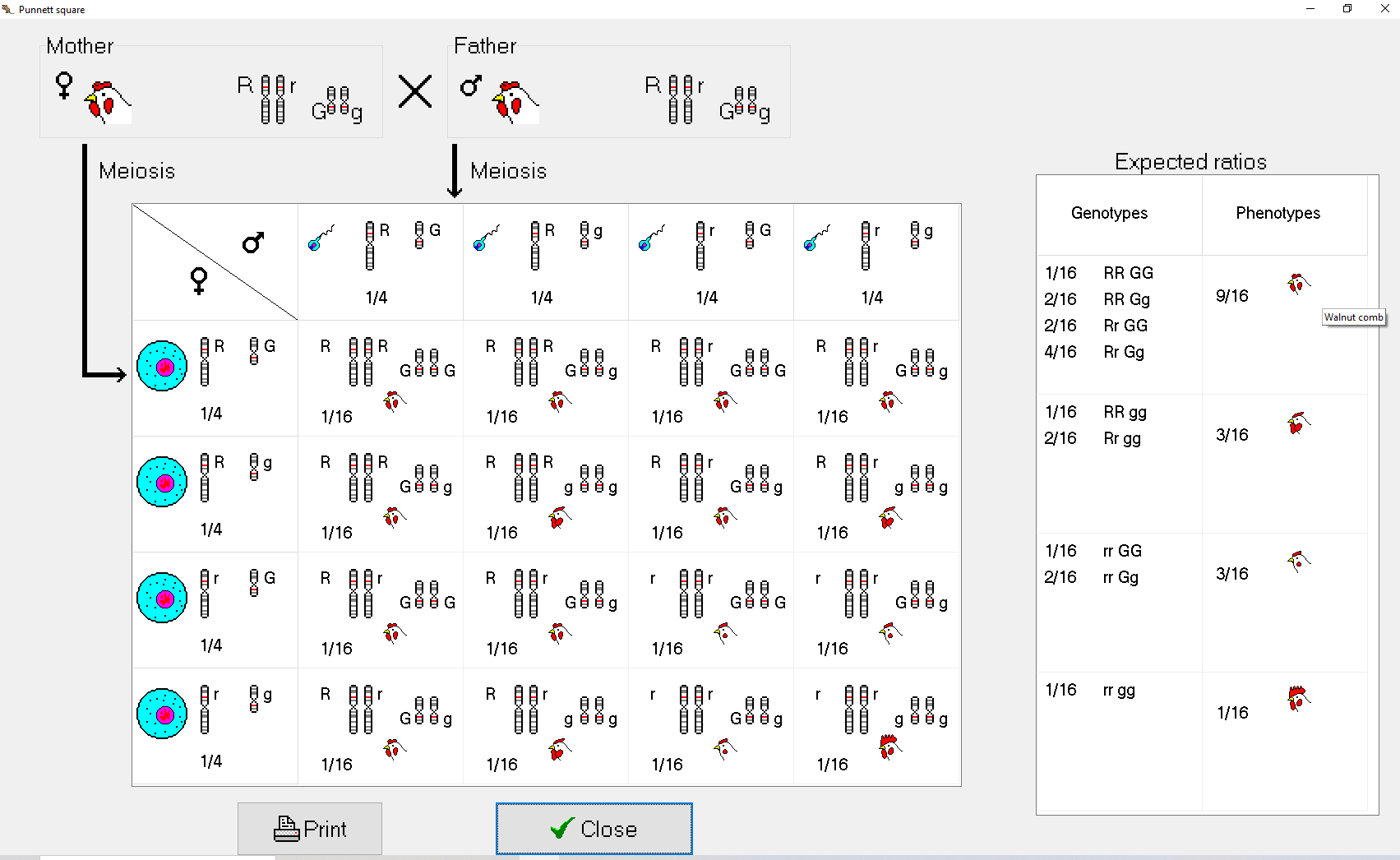Image resolution: width=1400 pixels, height=860 pixels.
Task: Click the Genotypes column header
Action: (1109, 213)
